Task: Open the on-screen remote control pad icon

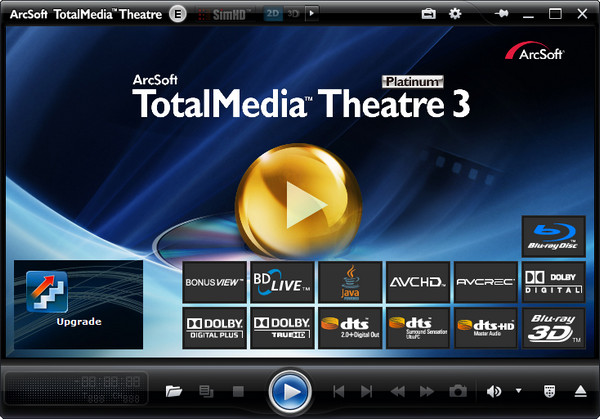Action: (549, 391)
